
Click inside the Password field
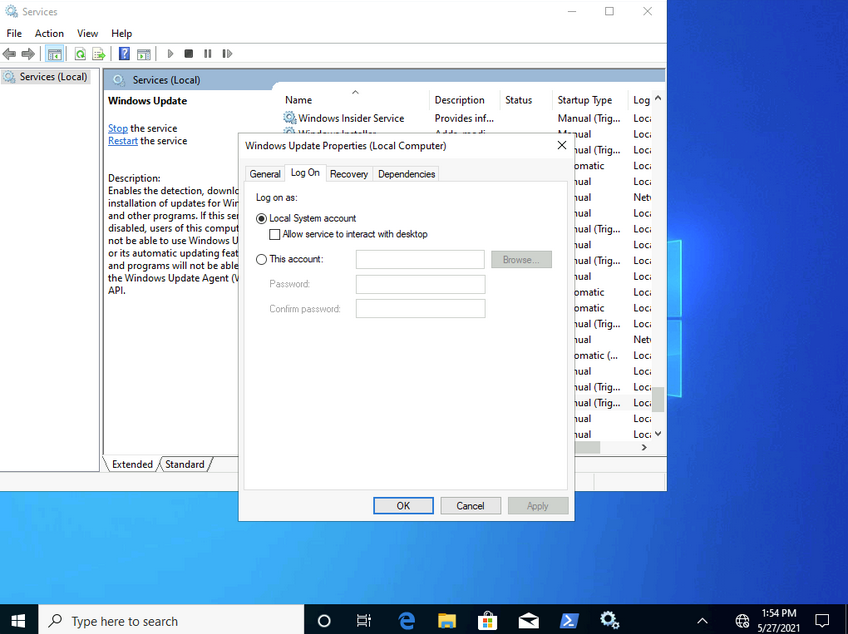[x=419, y=284]
